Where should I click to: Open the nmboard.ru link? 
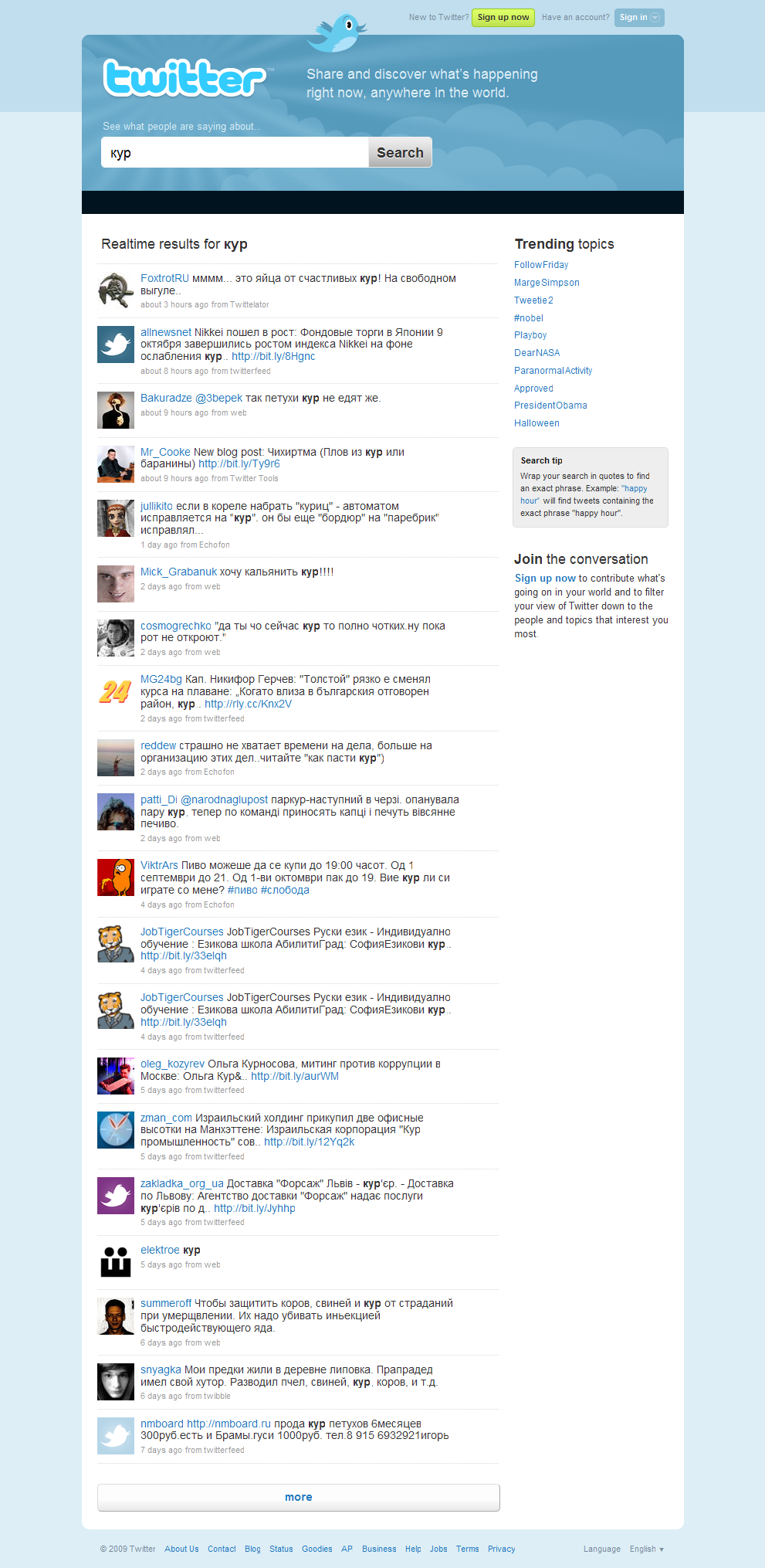(x=228, y=1424)
